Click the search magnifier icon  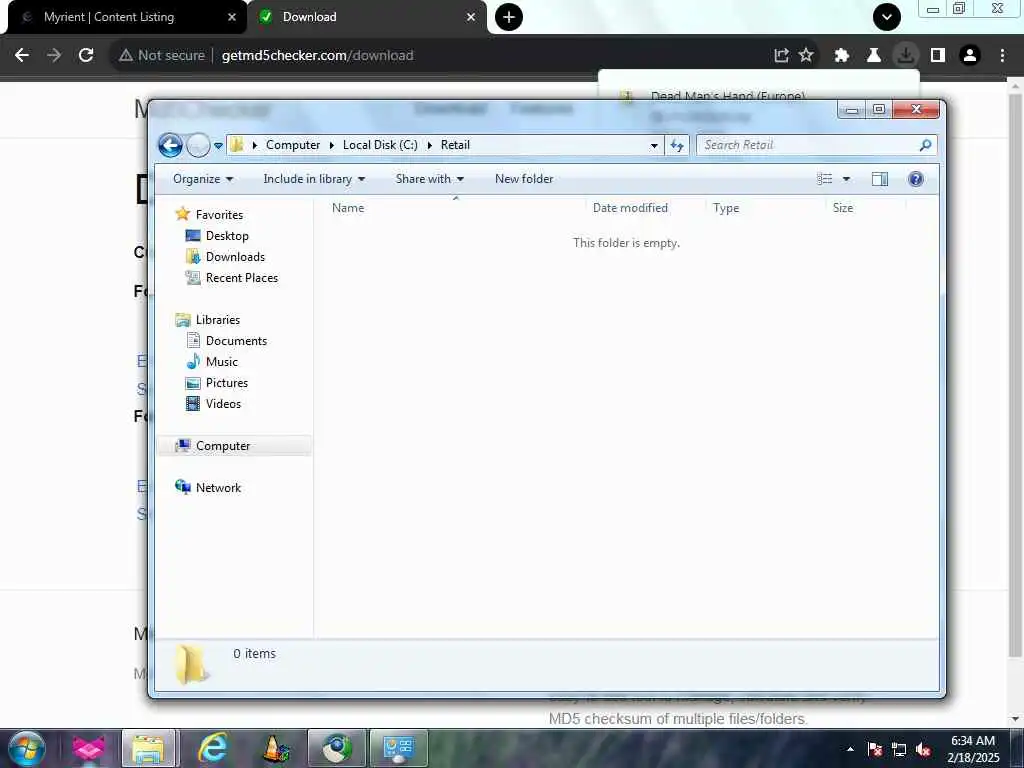click(x=925, y=145)
